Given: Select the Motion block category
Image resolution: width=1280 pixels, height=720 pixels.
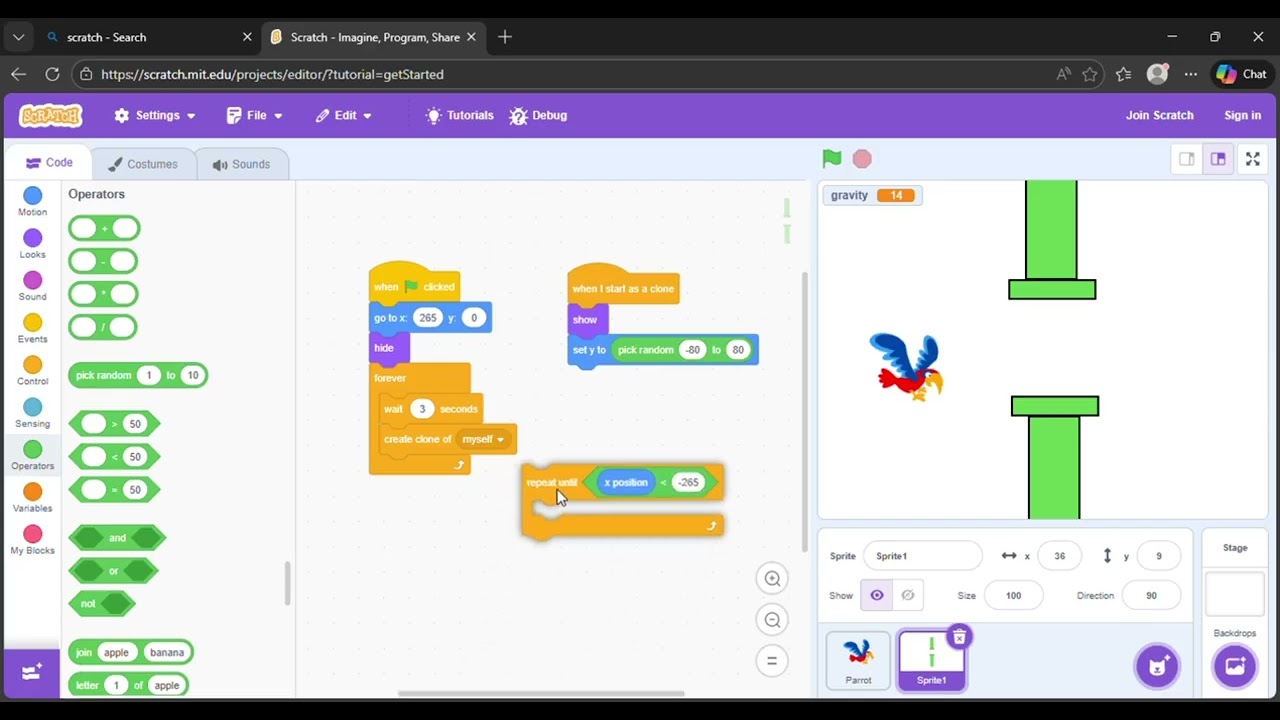Looking at the screenshot, I should [x=33, y=201].
